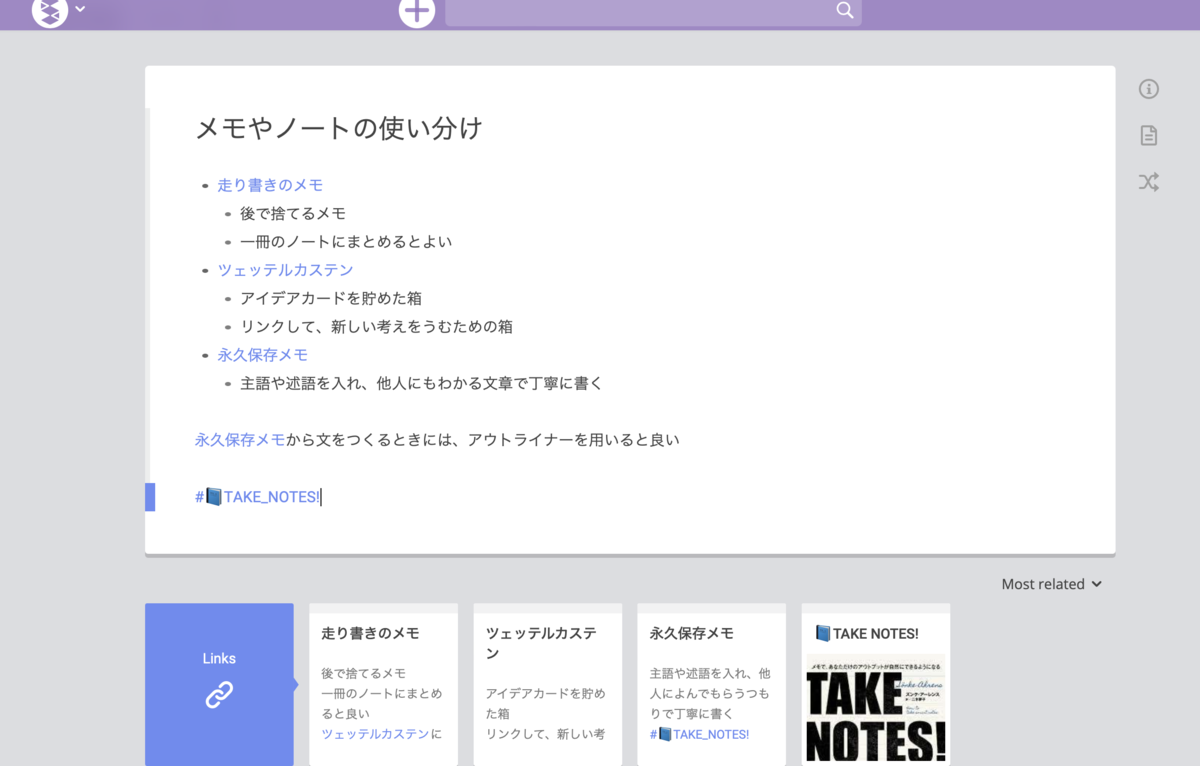Image resolution: width=1200 pixels, height=766 pixels.
Task: Click the chain link icon
Action: pos(219,694)
